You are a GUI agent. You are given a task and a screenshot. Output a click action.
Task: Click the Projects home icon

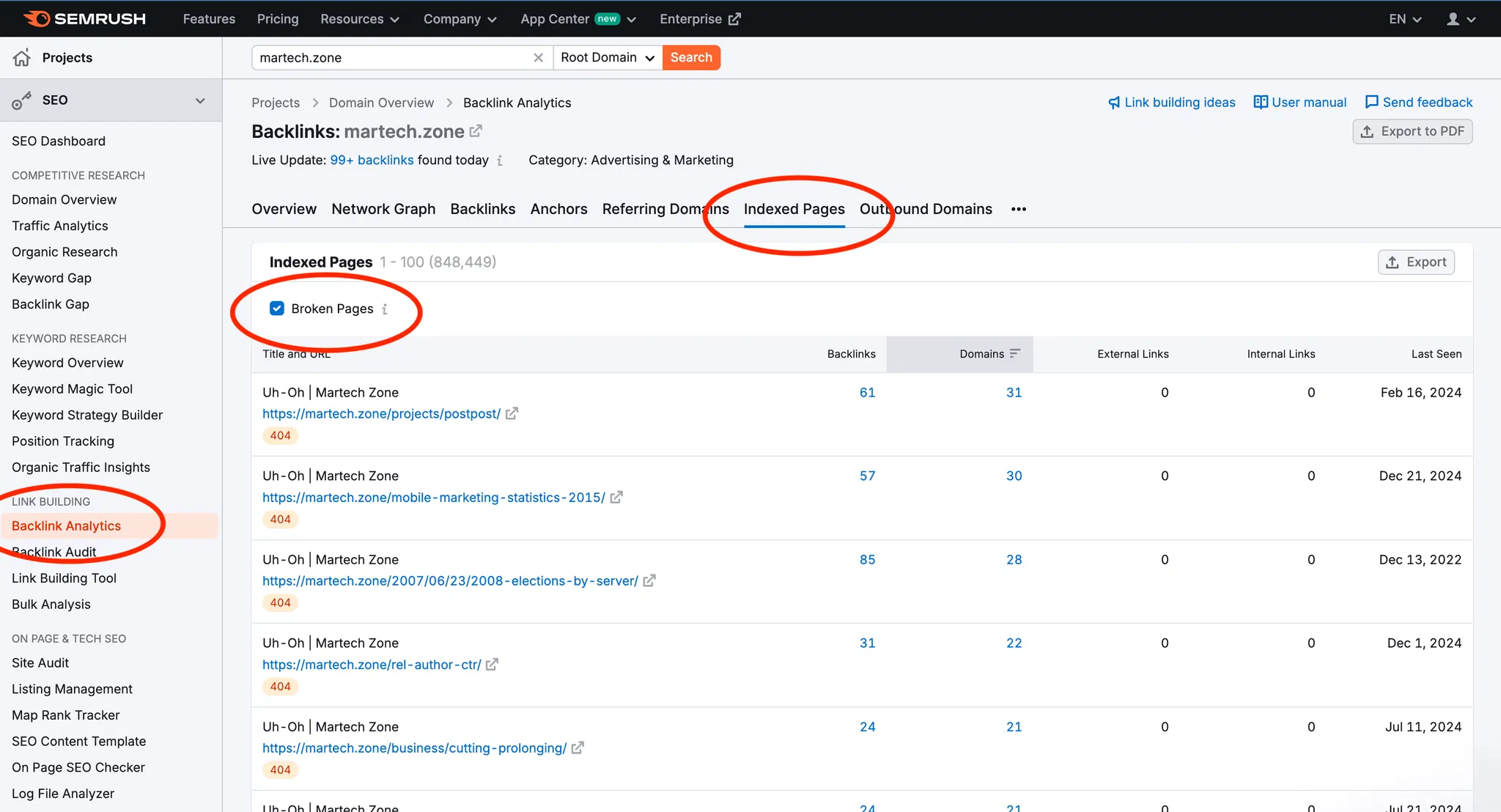[22, 58]
